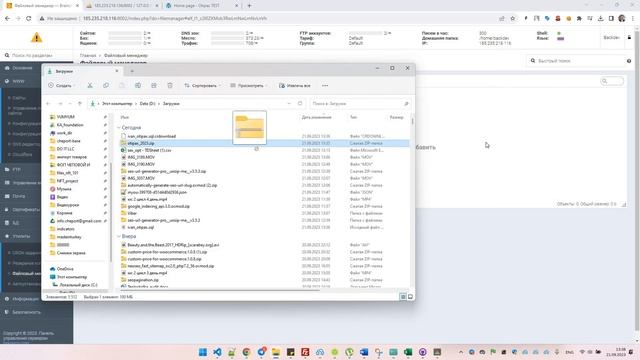
Task: Open Почта section in the panel sidebar
Action: 18,196
